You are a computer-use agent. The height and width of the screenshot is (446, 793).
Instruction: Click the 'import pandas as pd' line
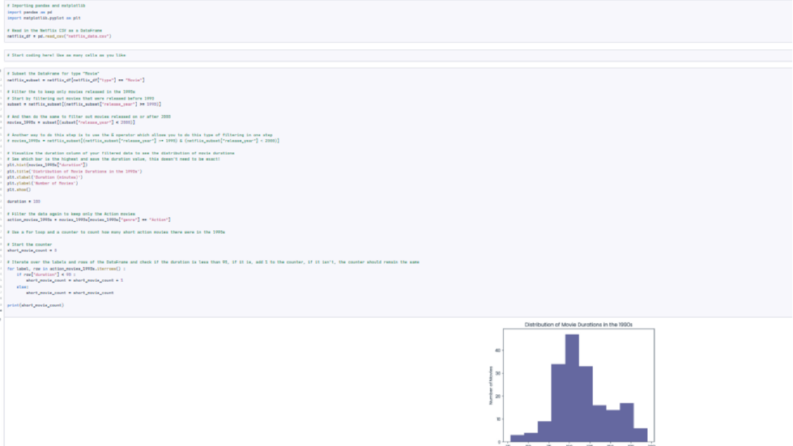click(29, 12)
